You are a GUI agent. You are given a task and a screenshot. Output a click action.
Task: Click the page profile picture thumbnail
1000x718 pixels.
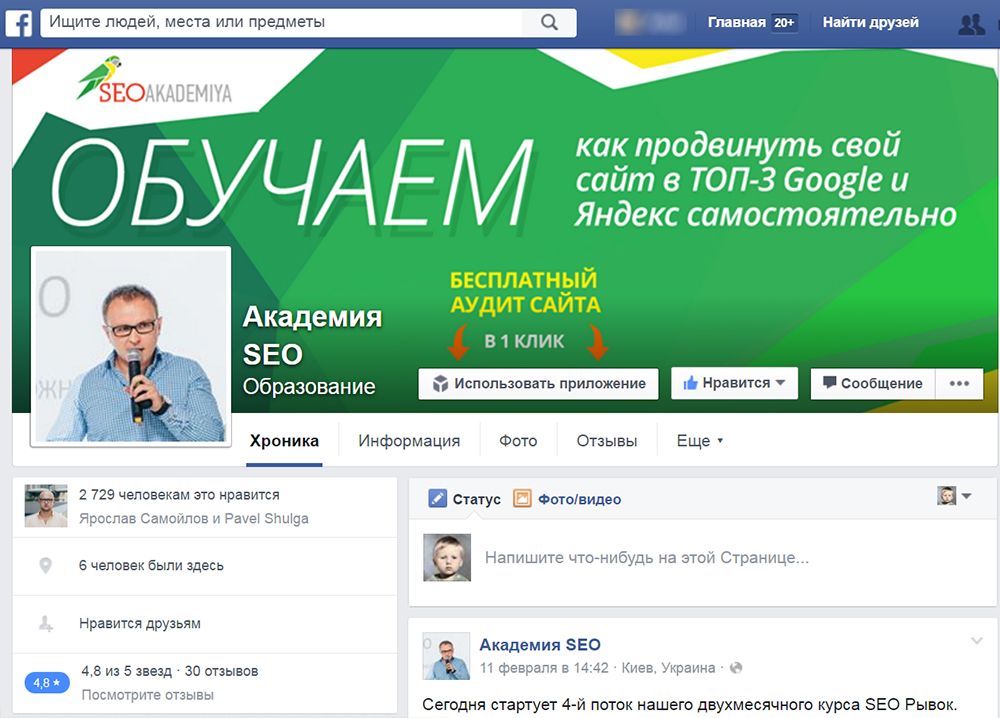[131, 345]
